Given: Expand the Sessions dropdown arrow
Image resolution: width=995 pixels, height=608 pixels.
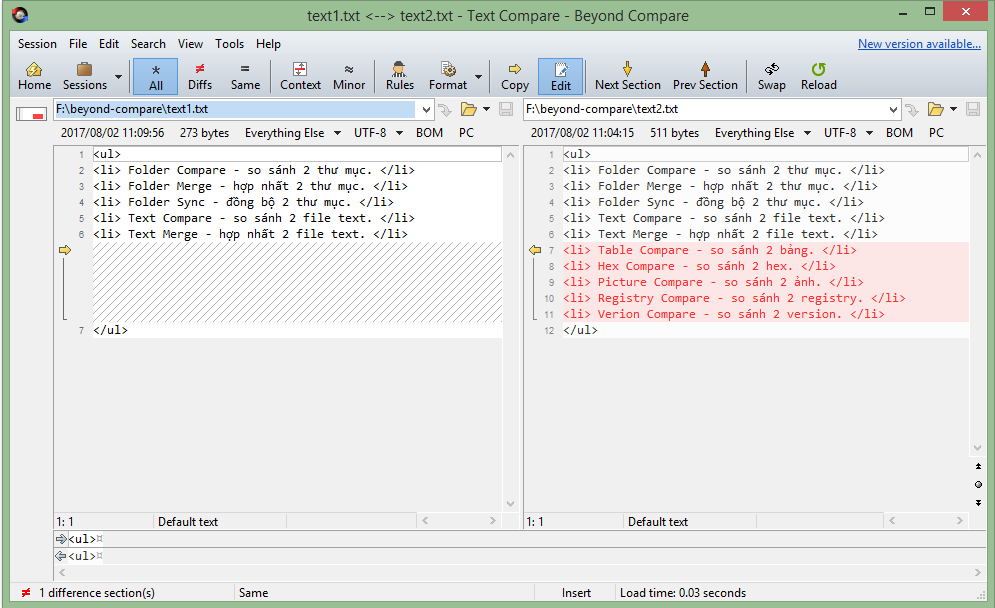Looking at the screenshot, I should click(x=119, y=77).
